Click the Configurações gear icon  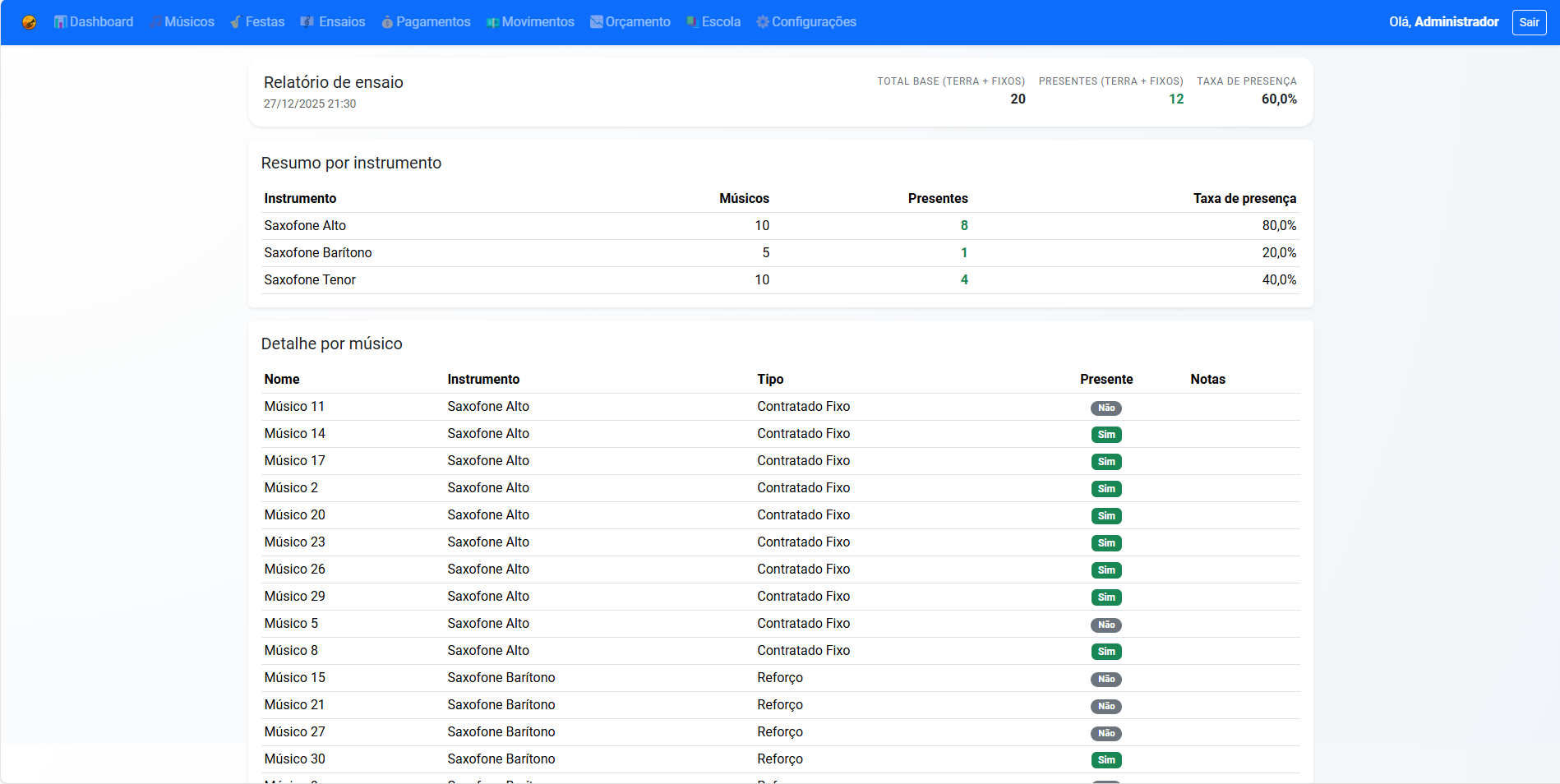click(763, 22)
